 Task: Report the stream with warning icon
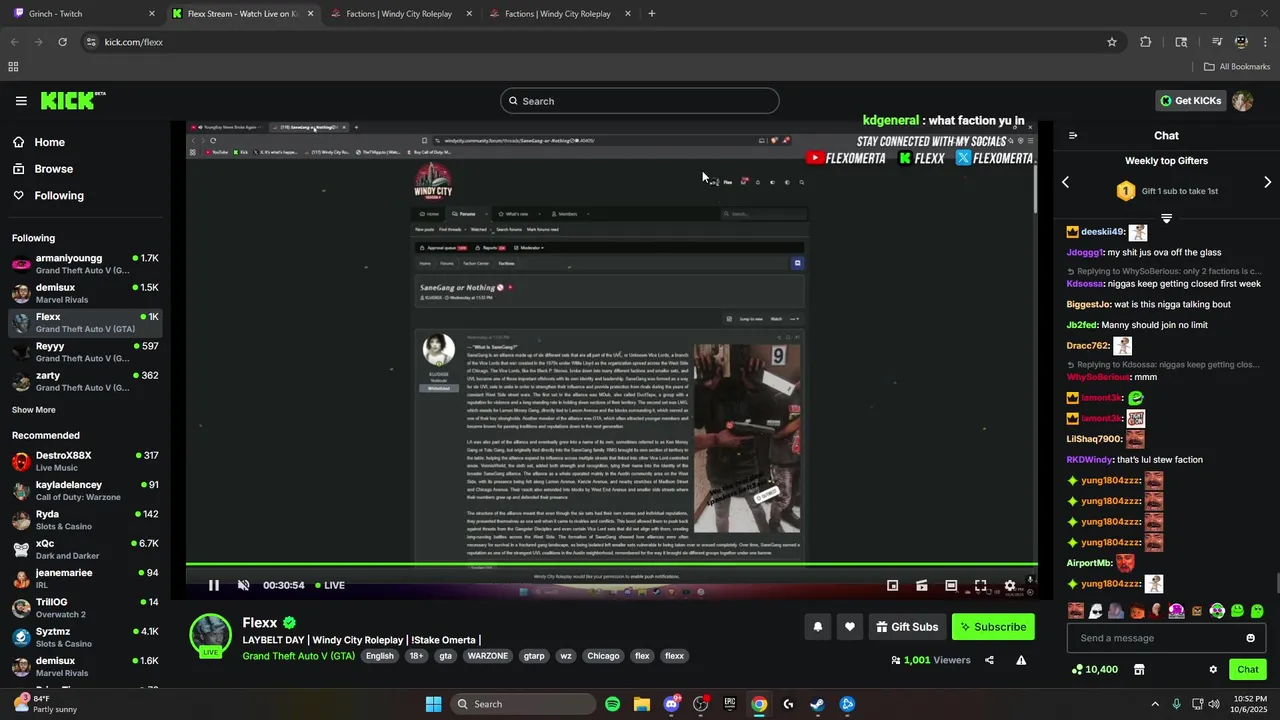click(1021, 660)
